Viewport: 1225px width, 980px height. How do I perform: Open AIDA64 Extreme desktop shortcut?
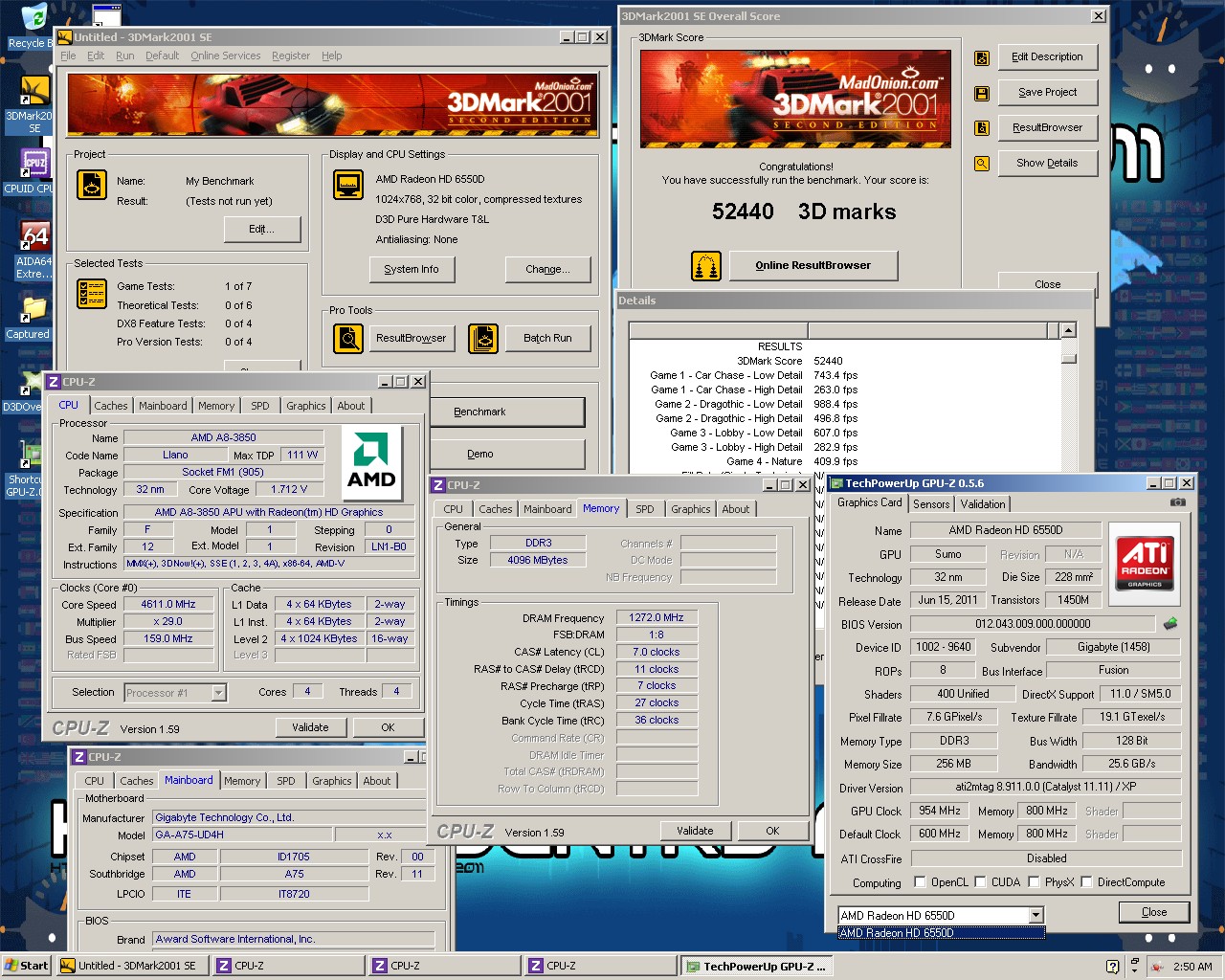34,247
